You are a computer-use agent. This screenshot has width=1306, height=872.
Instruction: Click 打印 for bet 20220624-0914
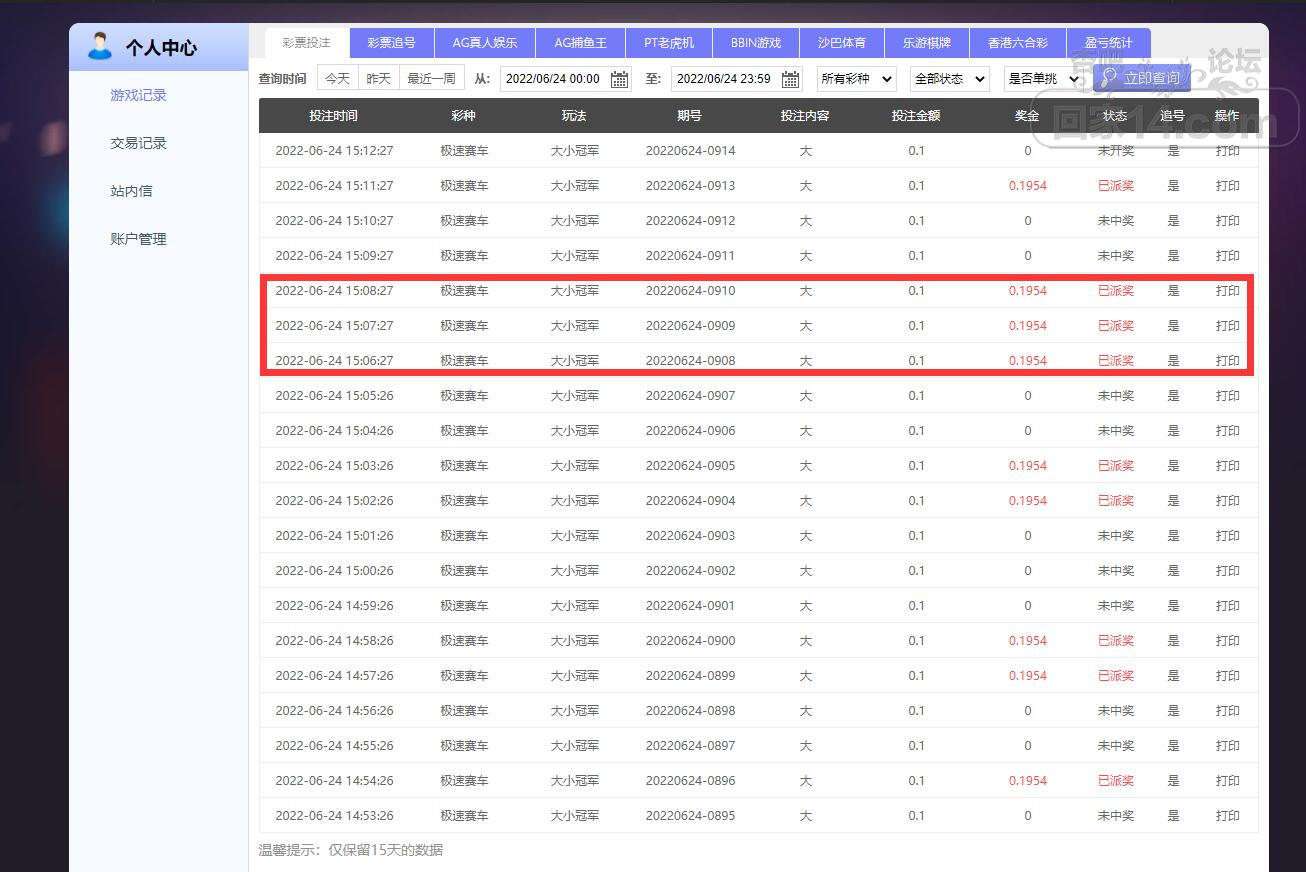pyautogui.click(x=1227, y=151)
